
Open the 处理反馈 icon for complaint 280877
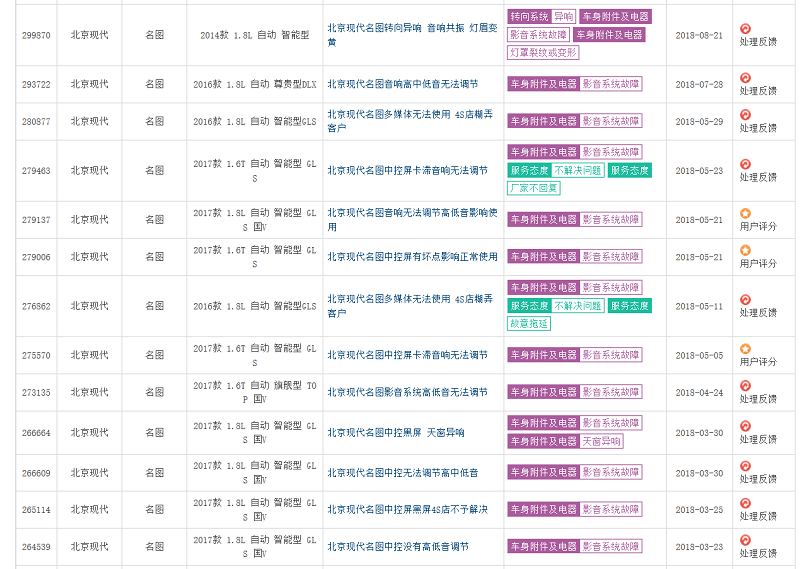click(x=745, y=115)
